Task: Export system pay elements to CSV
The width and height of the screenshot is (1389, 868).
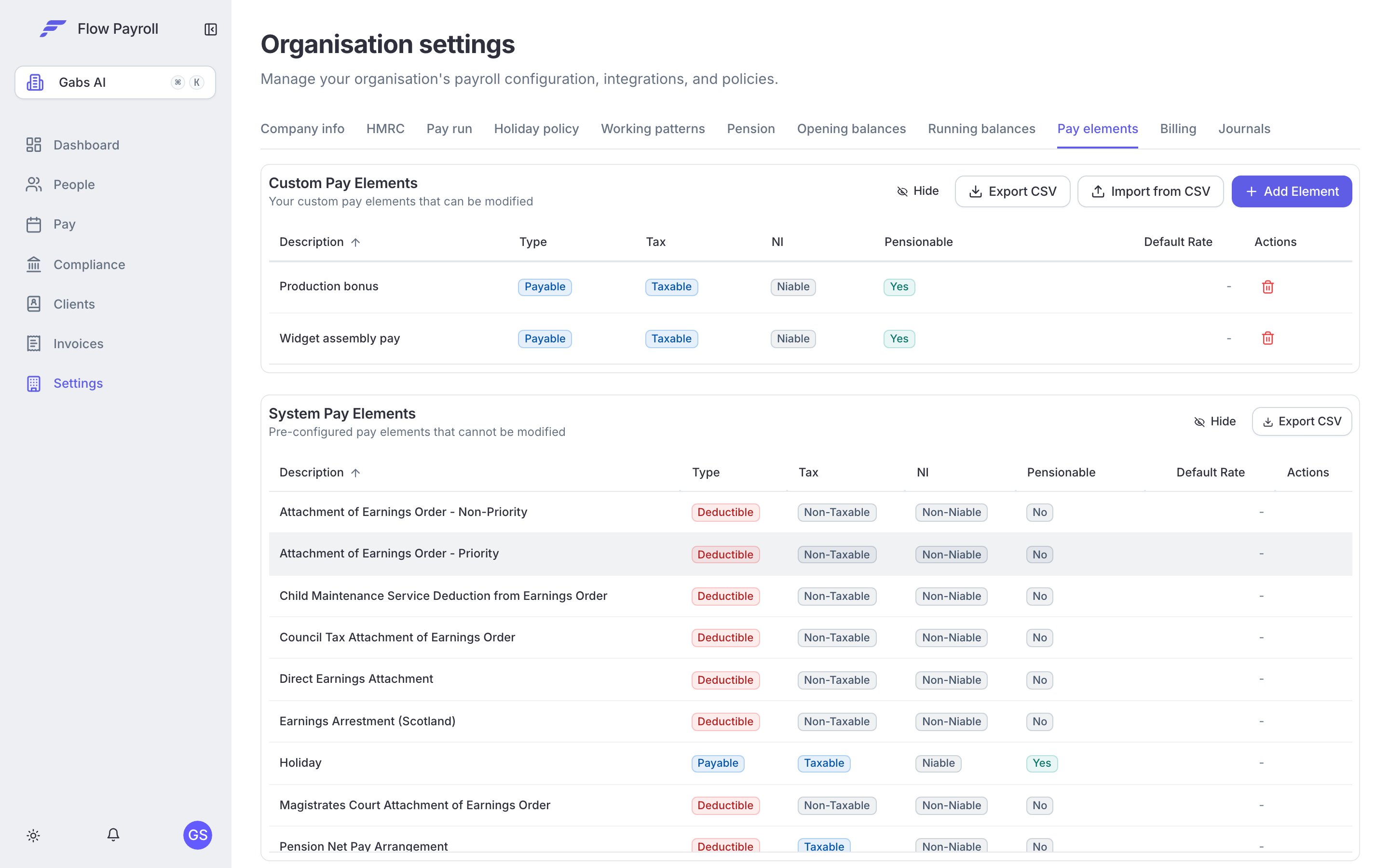Action: click(1302, 421)
